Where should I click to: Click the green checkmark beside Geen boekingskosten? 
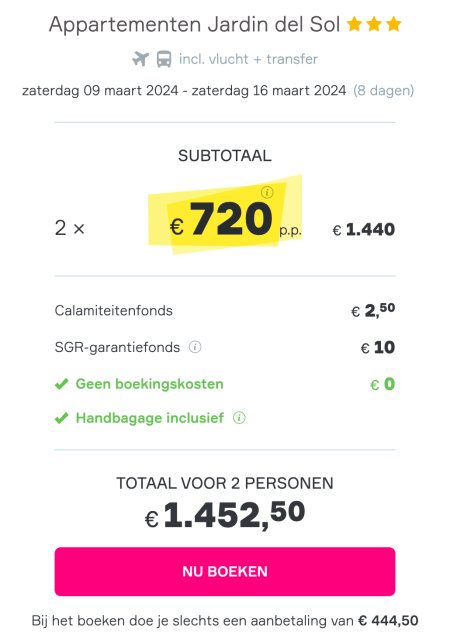pos(61,384)
